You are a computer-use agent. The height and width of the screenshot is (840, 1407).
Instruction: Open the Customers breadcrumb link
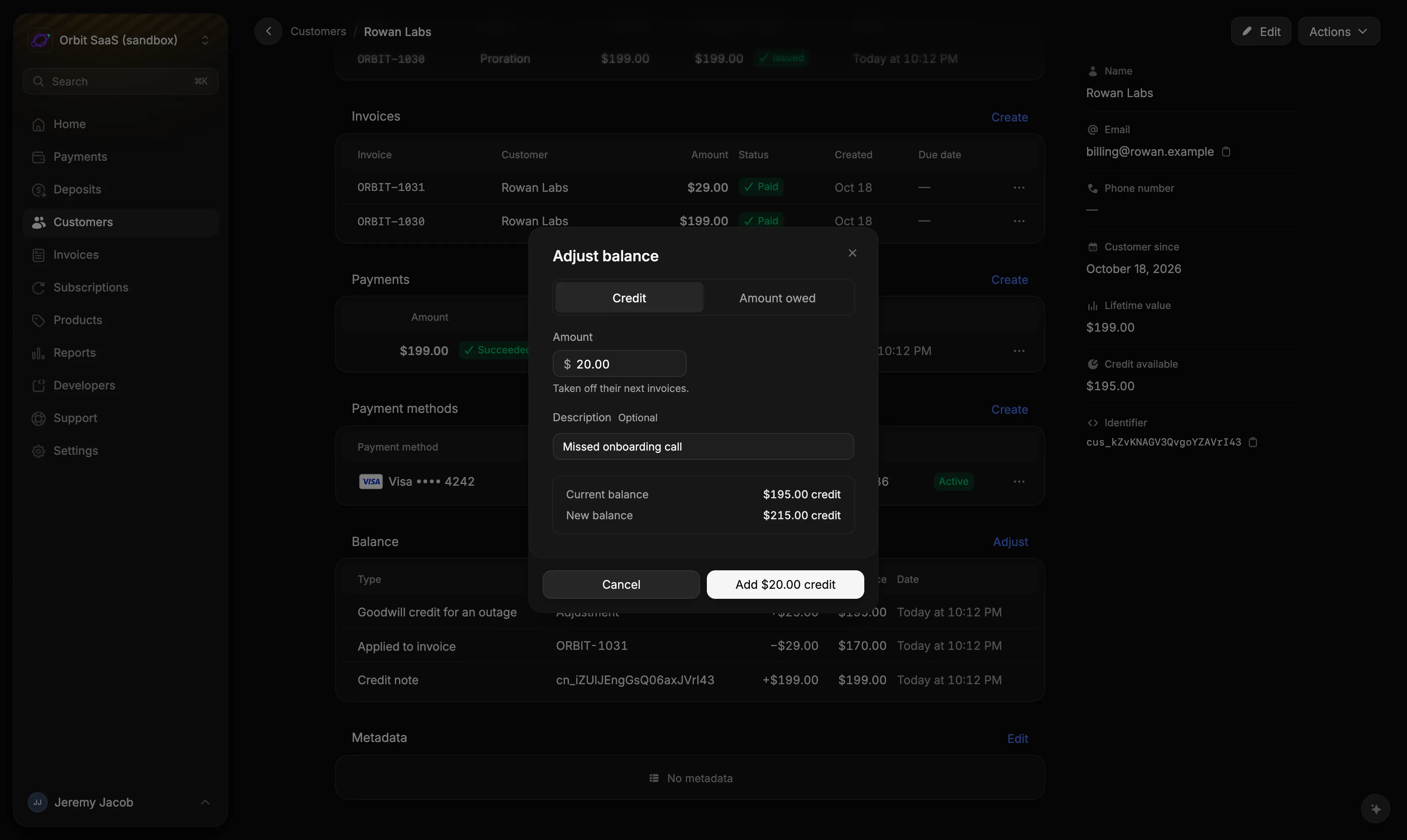(318, 31)
